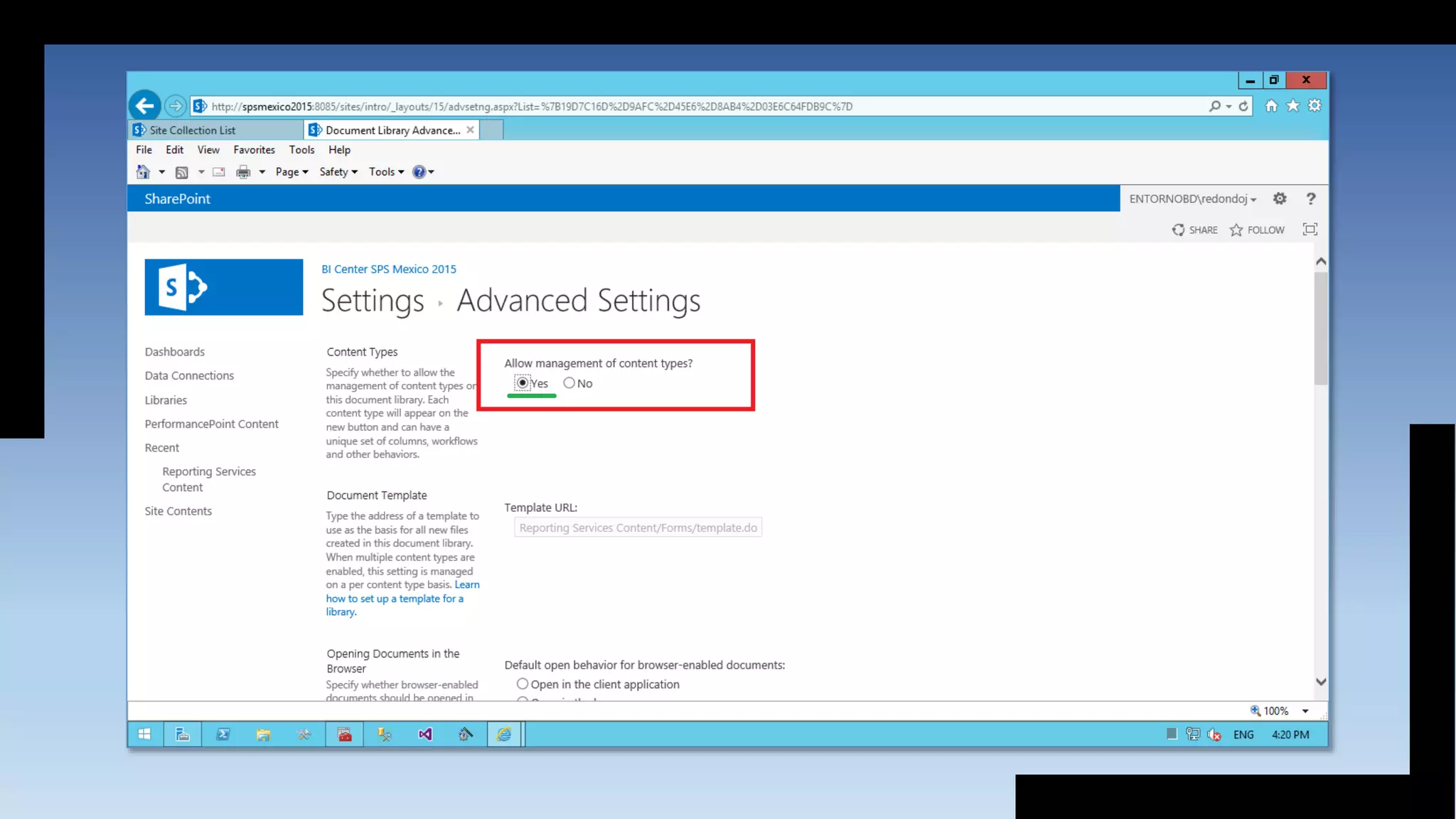
Task: Open the Safety toolbar dropdown
Action: coord(338,172)
